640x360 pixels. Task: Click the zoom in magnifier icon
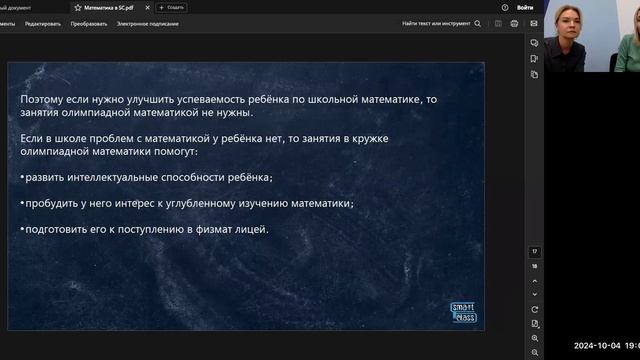click(x=535, y=338)
